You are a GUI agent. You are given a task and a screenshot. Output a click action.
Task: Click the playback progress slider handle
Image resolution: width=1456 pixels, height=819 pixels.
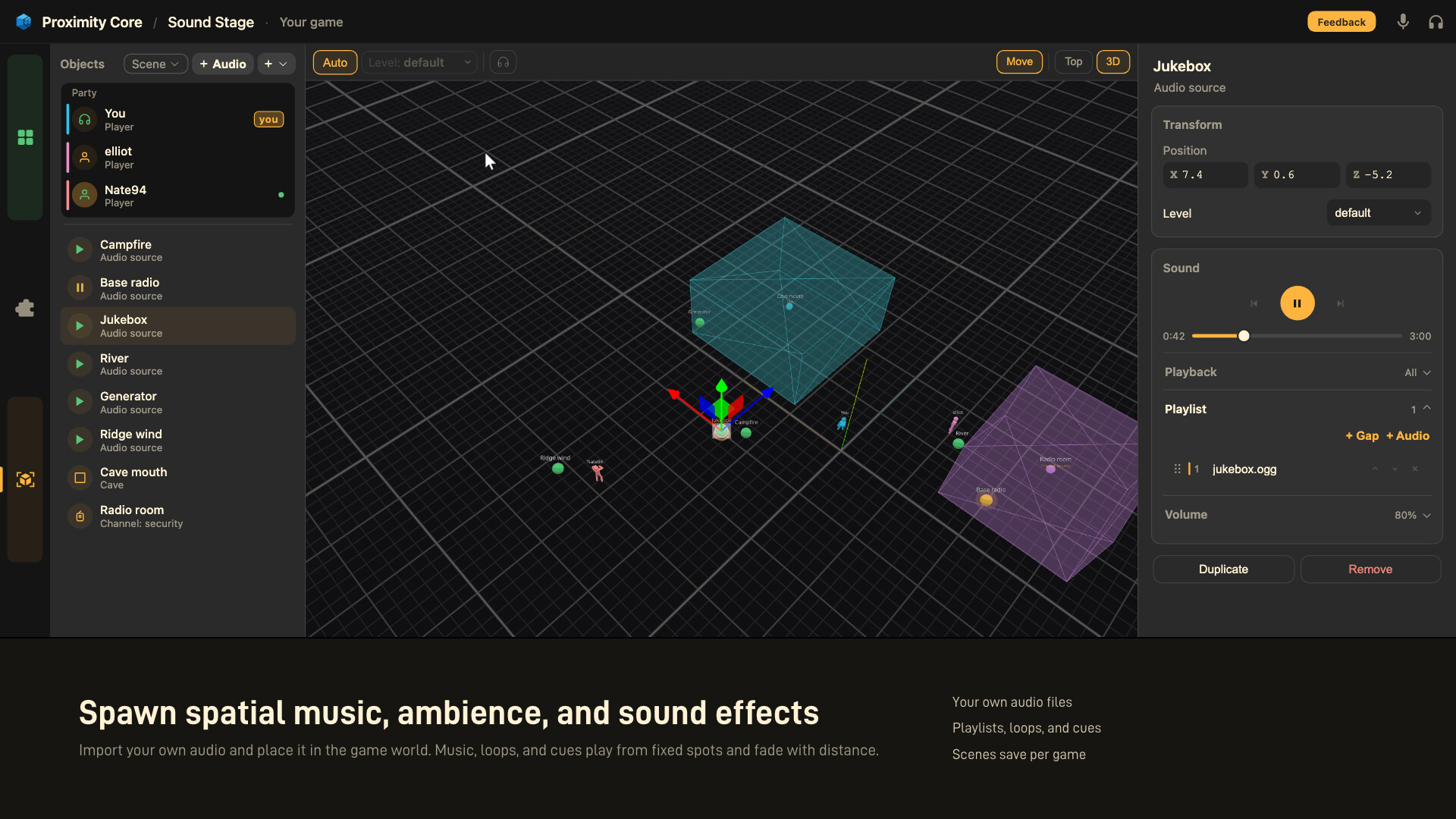coord(1244,336)
